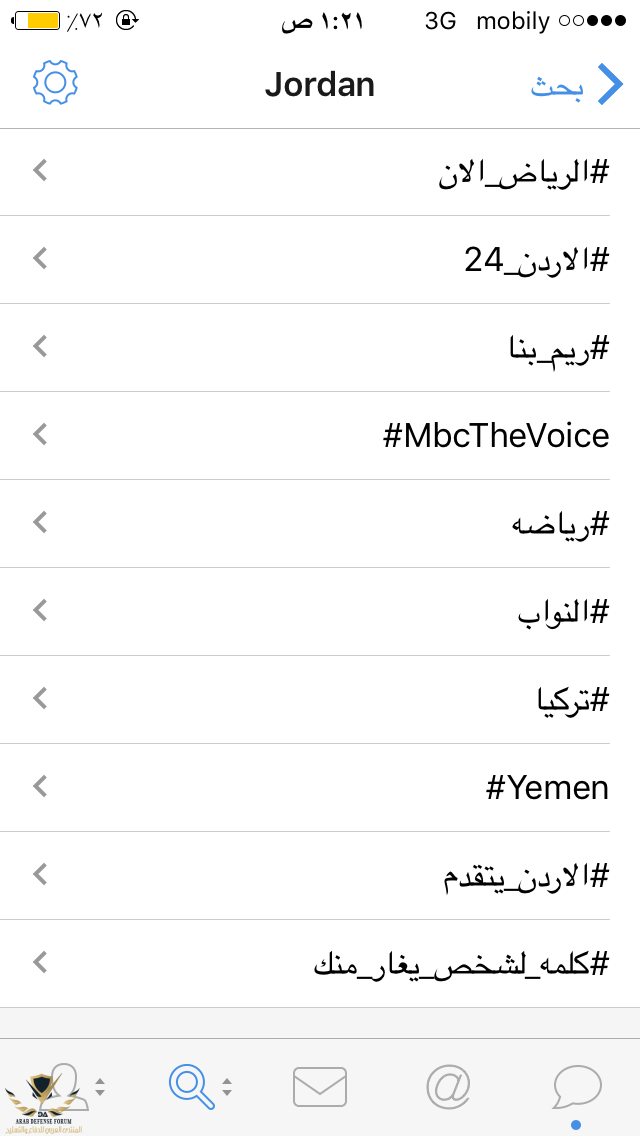Open the timeline speech bubble tab
Screen dimensions: 640x1136
[x=577, y=1087]
